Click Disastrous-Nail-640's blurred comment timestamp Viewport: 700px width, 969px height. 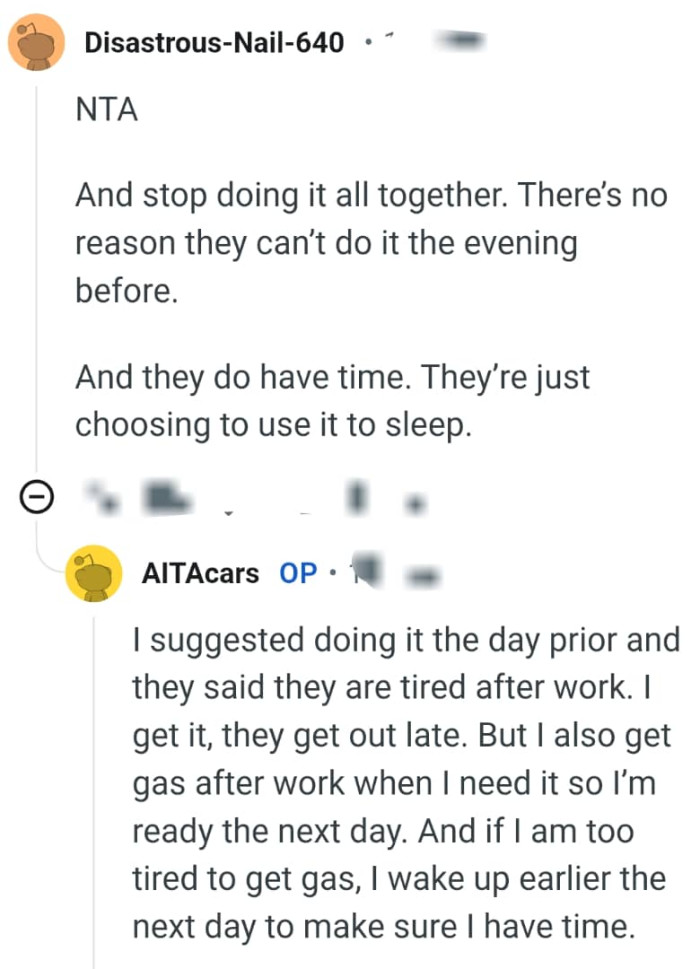point(460,40)
